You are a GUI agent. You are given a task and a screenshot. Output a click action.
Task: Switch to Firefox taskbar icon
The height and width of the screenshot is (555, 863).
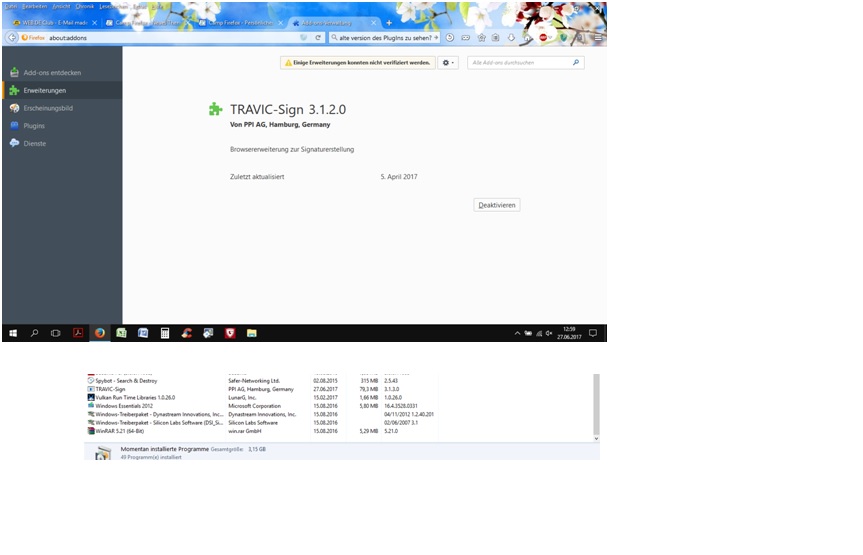[x=100, y=333]
